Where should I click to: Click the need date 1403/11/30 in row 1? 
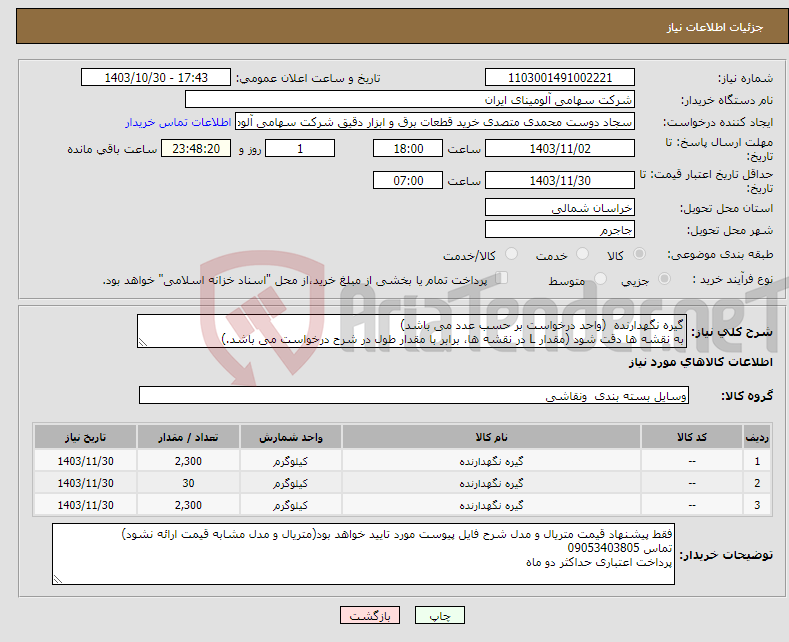click(86, 461)
